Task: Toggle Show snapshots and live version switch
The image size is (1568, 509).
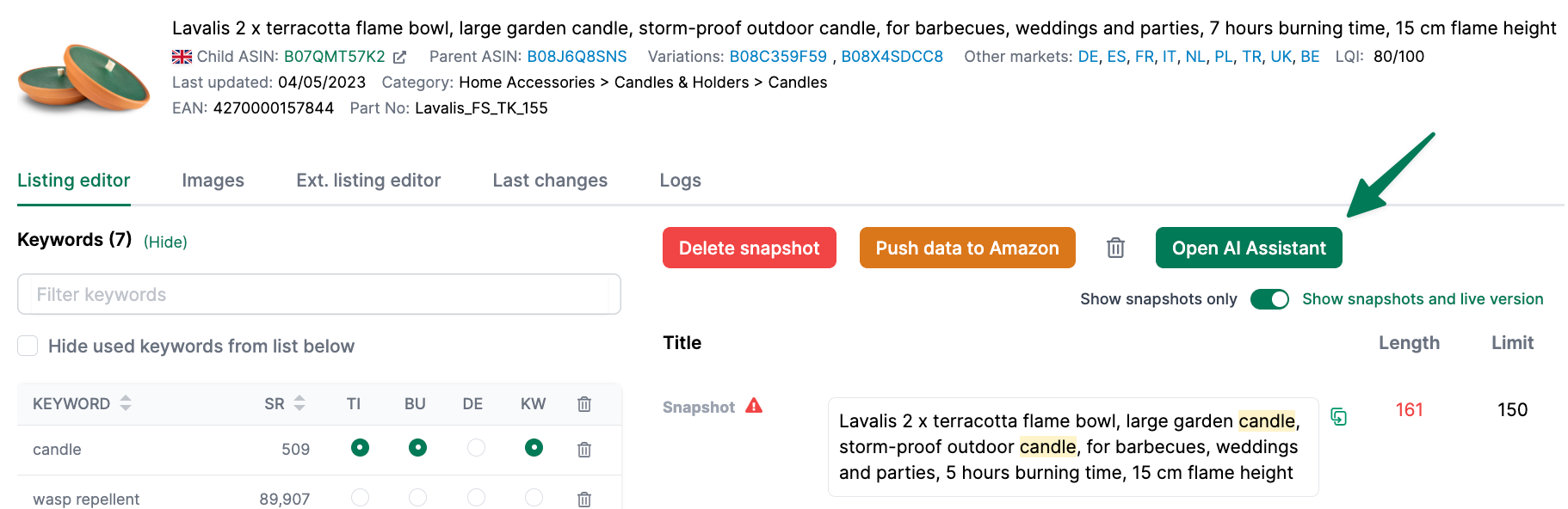Action: click(x=1269, y=299)
